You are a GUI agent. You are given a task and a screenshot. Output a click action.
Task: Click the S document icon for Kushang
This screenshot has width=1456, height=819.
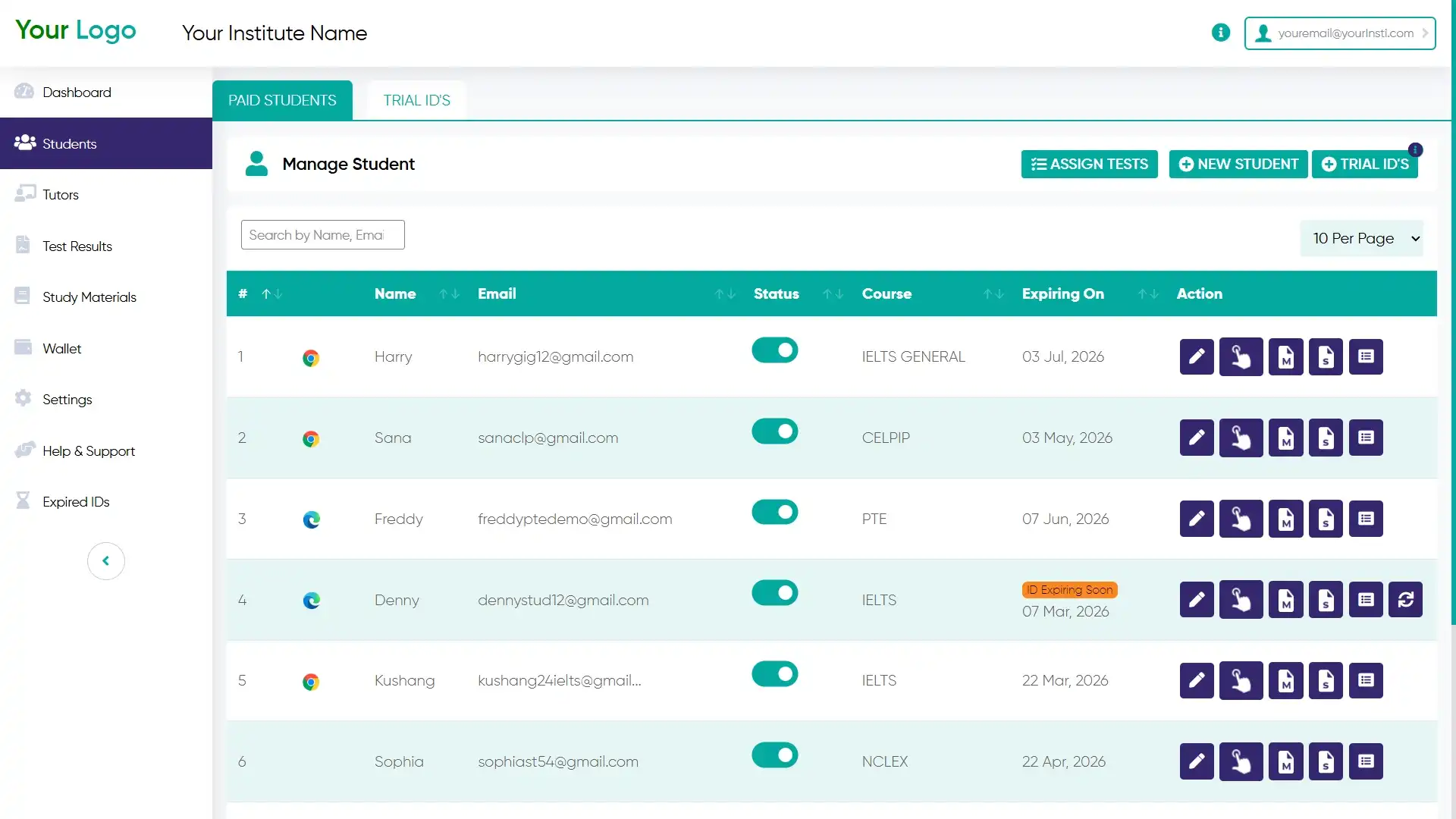point(1325,680)
